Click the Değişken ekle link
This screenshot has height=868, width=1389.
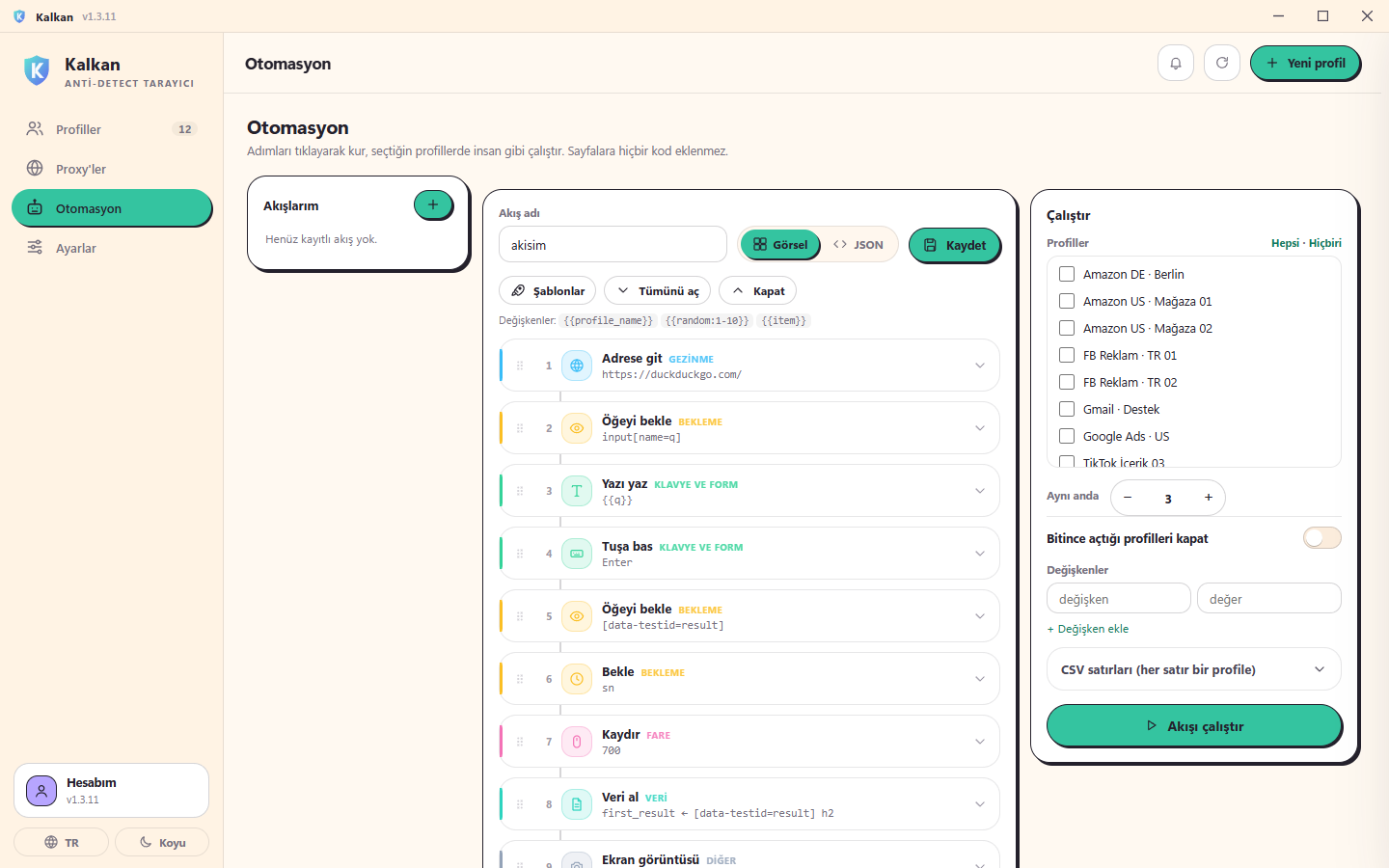tap(1088, 629)
